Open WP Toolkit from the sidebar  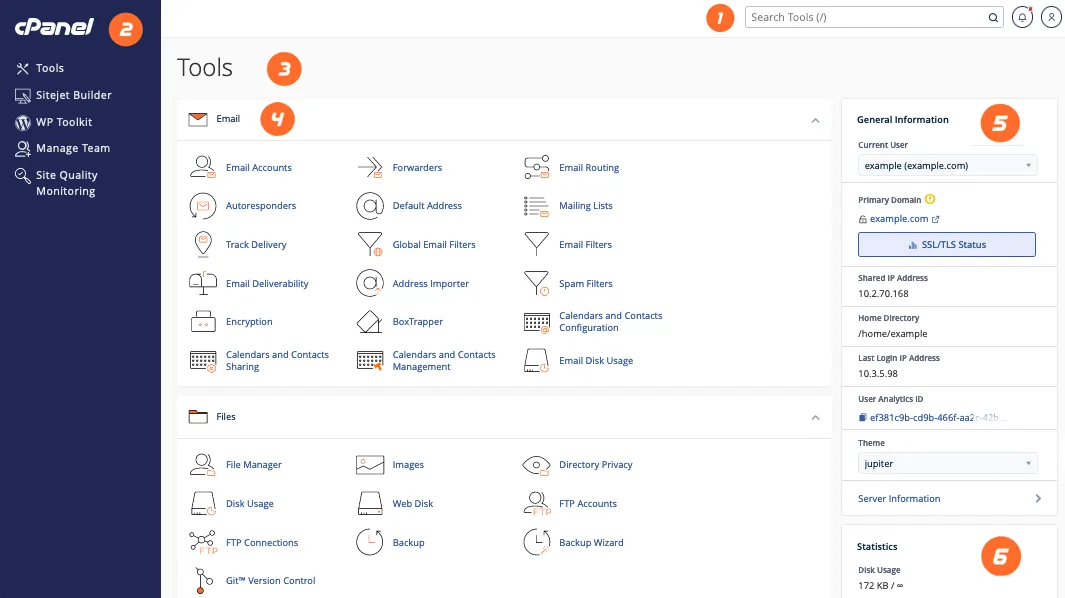64,122
